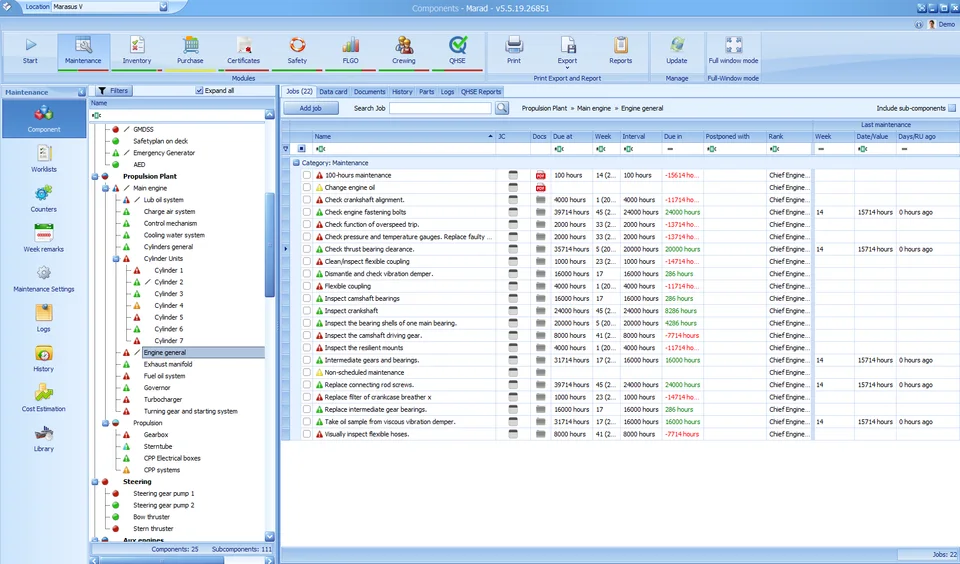
Task: Collapse the Main engine tree node
Action: (105, 188)
